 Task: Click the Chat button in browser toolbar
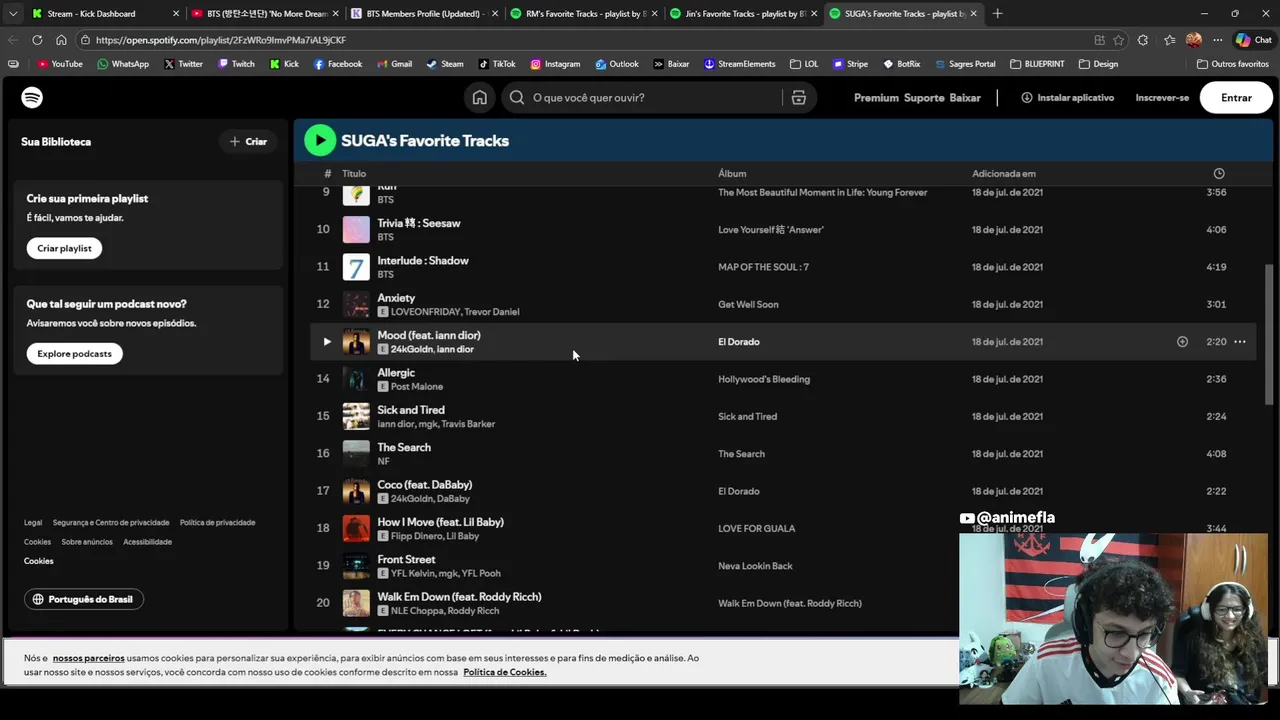pyautogui.click(x=1254, y=40)
